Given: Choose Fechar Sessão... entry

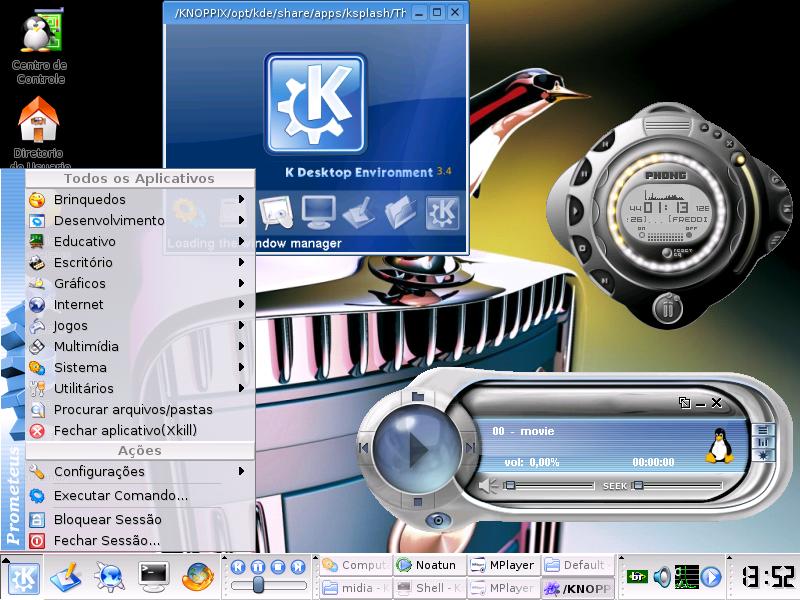Looking at the screenshot, I should click(140, 540).
